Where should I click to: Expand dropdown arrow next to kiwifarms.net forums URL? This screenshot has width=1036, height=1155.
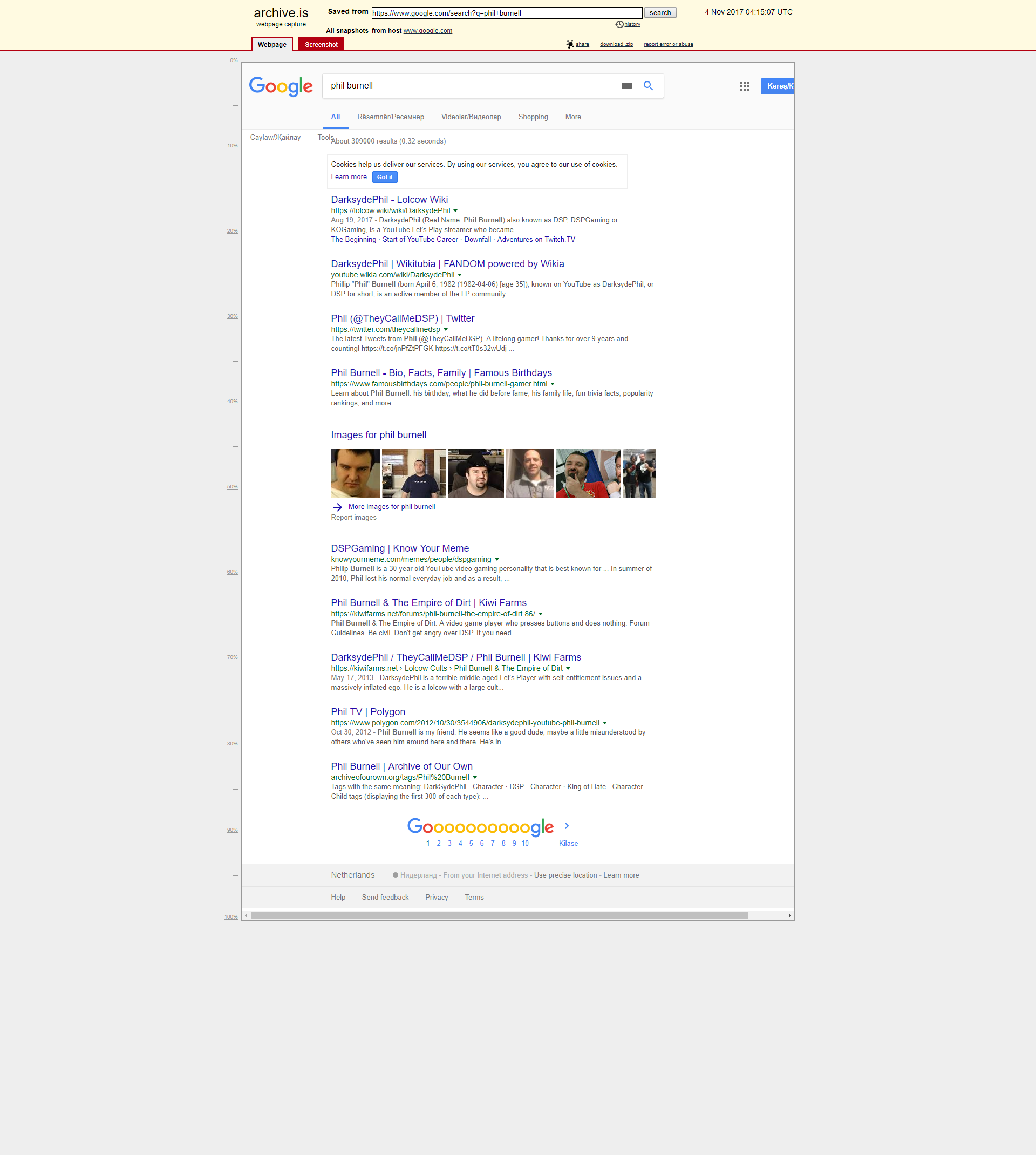tap(541, 614)
